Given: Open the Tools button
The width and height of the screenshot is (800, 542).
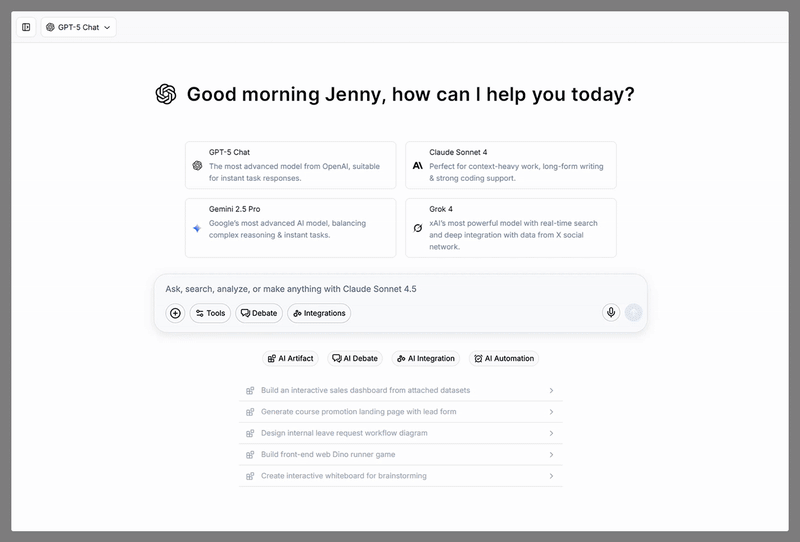Looking at the screenshot, I should pyautogui.click(x=210, y=313).
